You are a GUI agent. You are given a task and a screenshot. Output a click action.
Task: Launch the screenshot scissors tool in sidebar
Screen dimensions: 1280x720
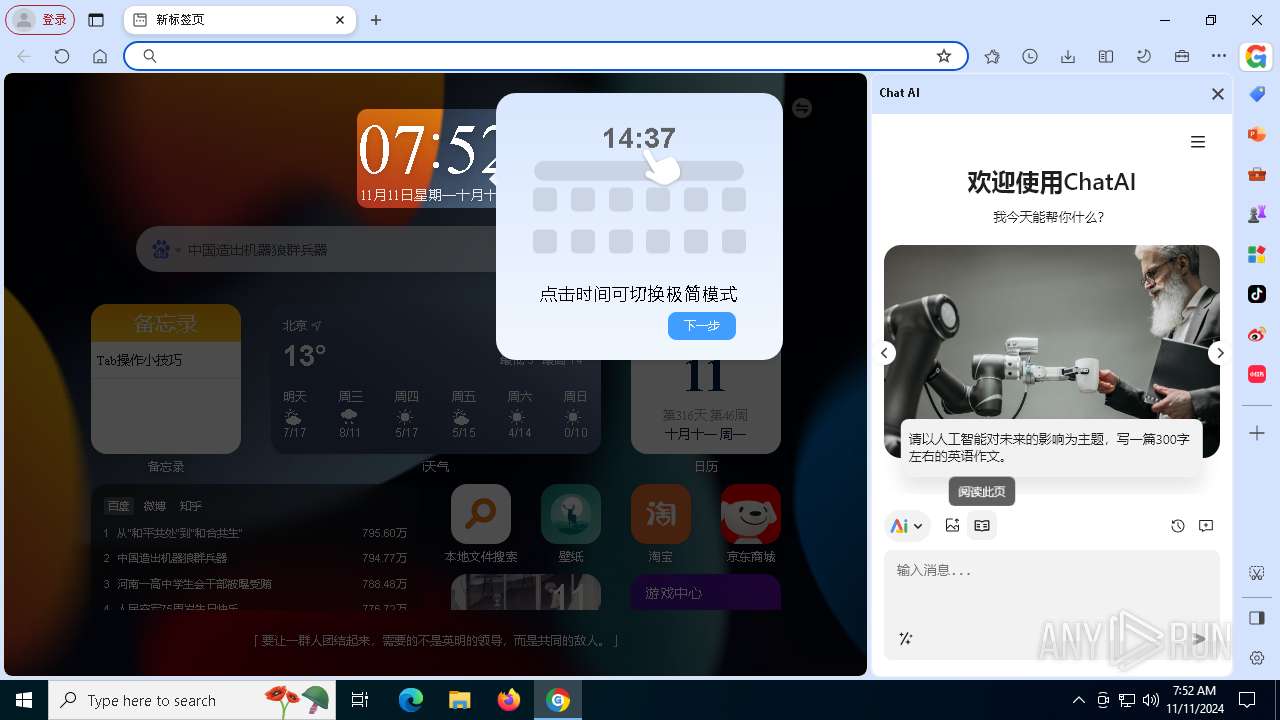(x=1257, y=573)
